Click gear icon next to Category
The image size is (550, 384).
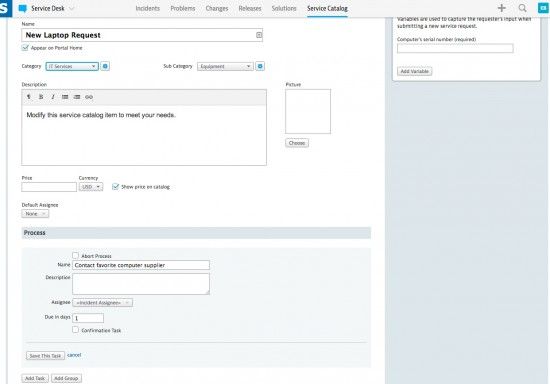pyautogui.click(x=105, y=66)
